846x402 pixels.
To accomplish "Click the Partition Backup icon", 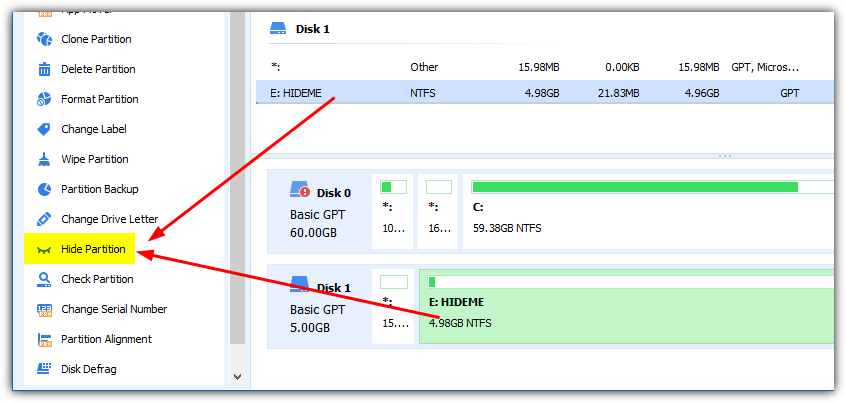I will click(x=44, y=189).
